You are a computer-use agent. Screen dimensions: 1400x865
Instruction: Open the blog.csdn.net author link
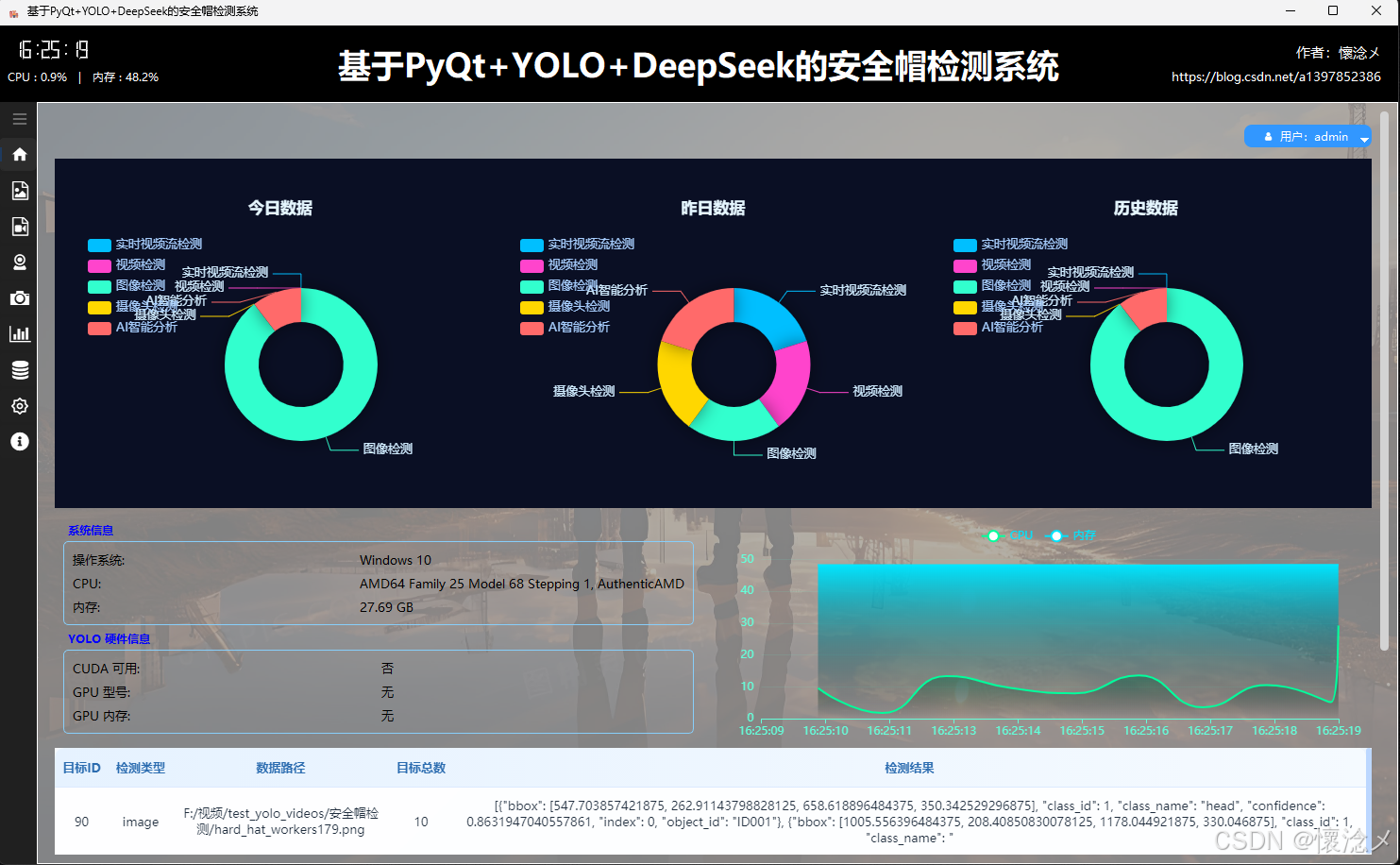click(1275, 76)
